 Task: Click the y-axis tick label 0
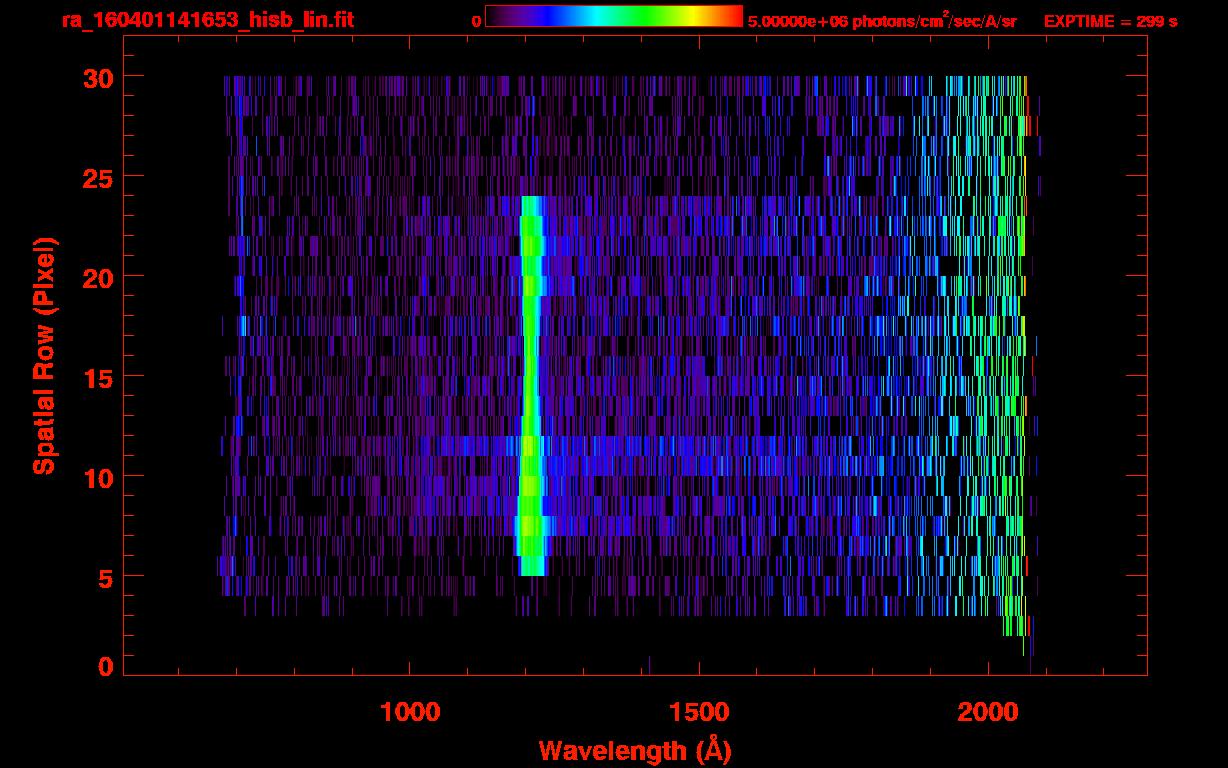[x=103, y=666]
